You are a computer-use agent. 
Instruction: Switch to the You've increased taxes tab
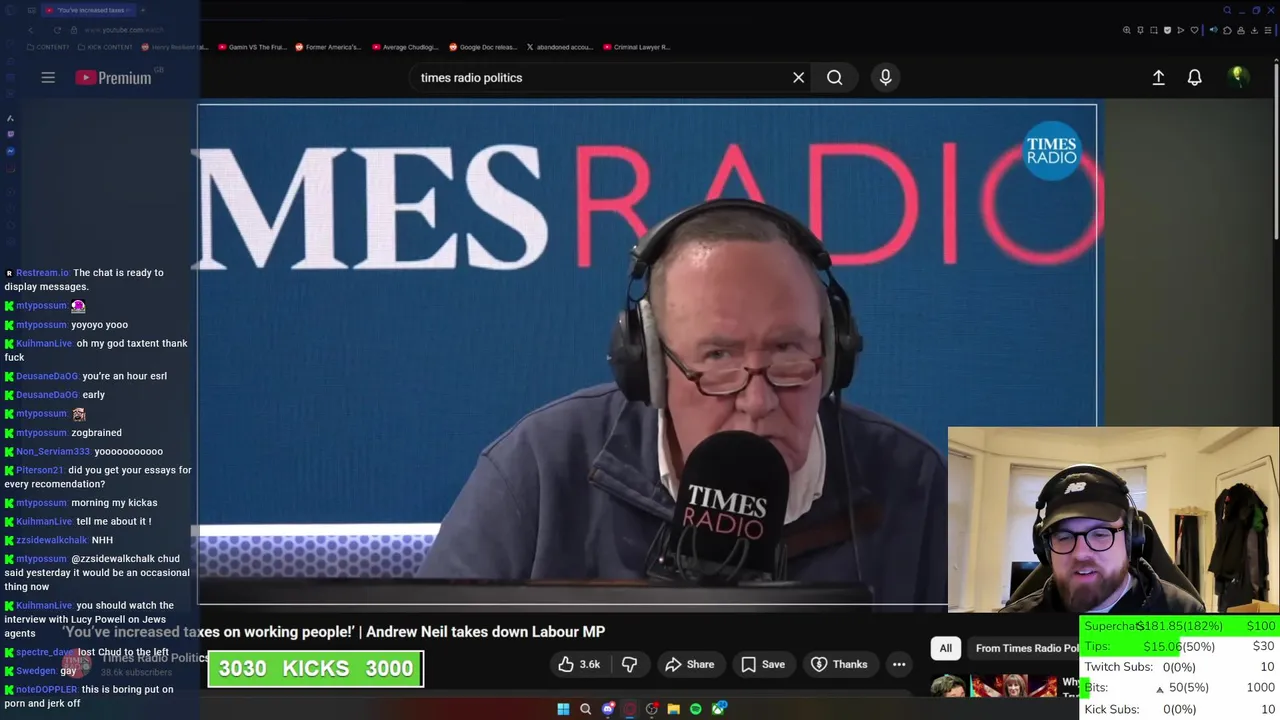coord(90,10)
